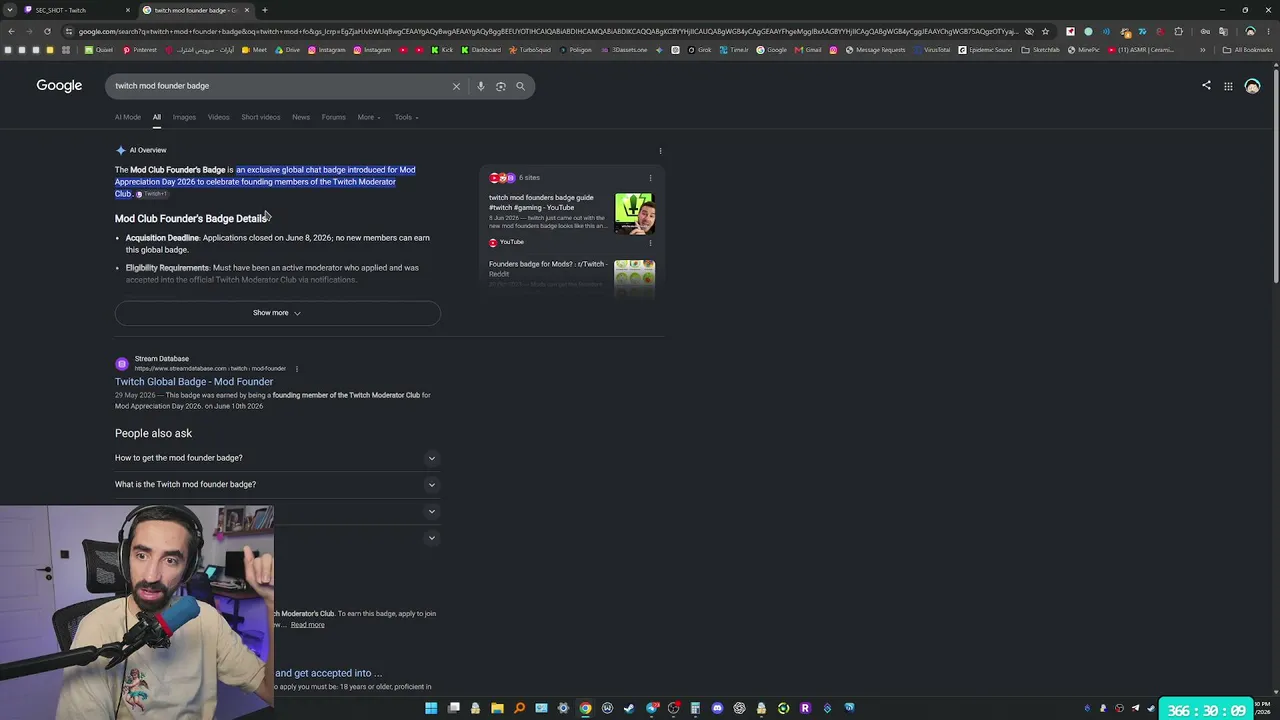Image resolution: width=1280 pixels, height=720 pixels.
Task: Open the 'and get accepted into' result link
Action: 329,673
